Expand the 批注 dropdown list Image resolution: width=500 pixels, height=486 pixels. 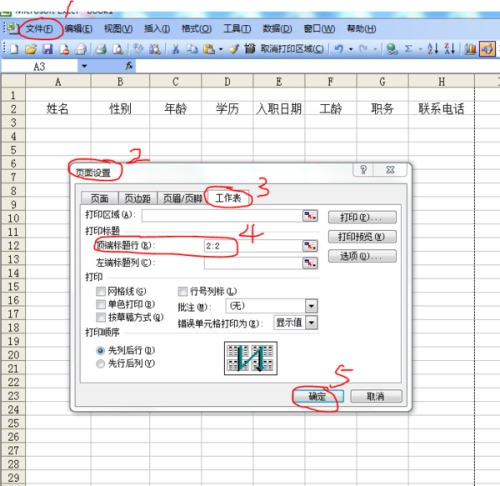coord(311,306)
